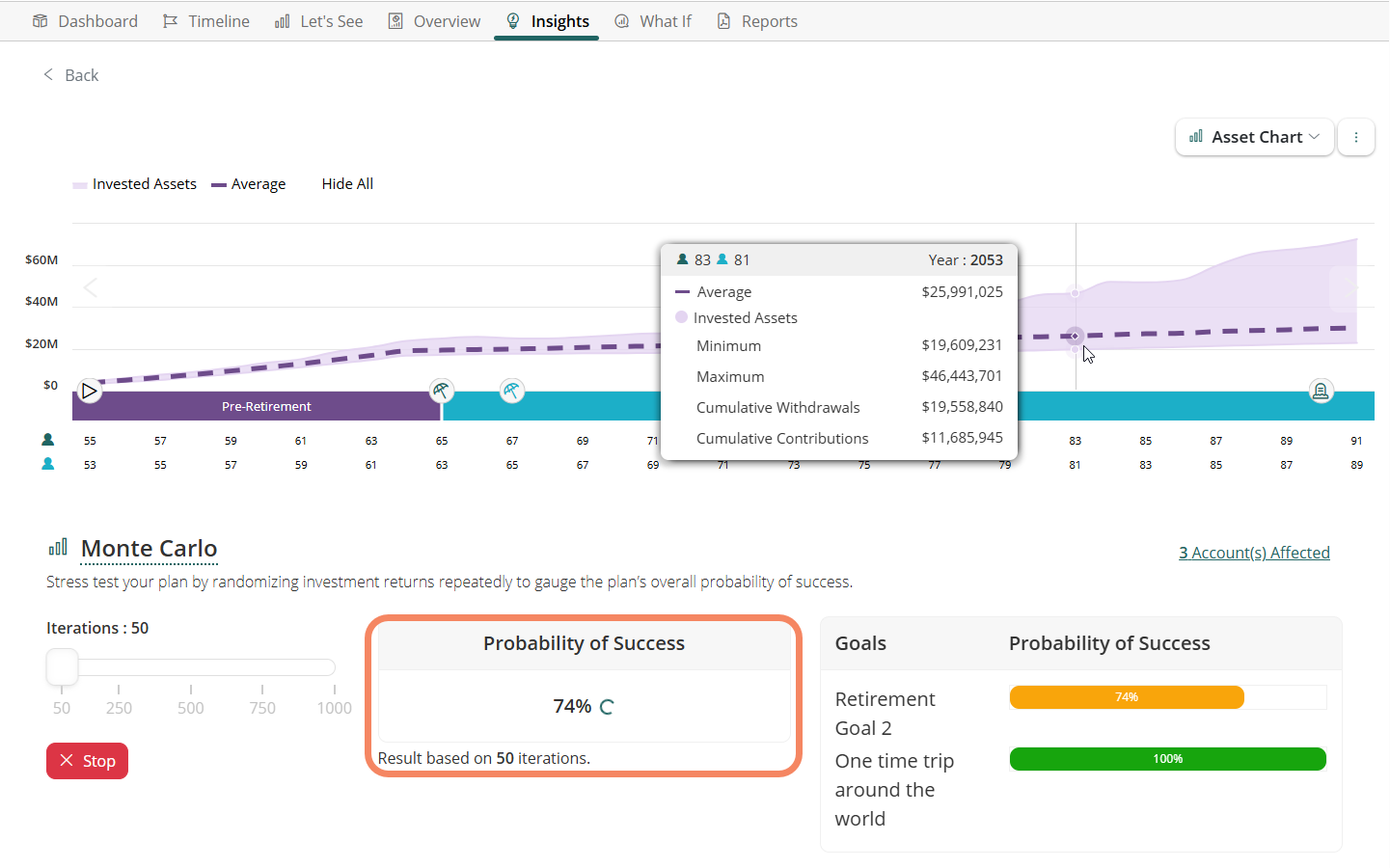Stop the Monte Carlo simulation
Viewport: 1390px width, 868px height.
click(88, 761)
